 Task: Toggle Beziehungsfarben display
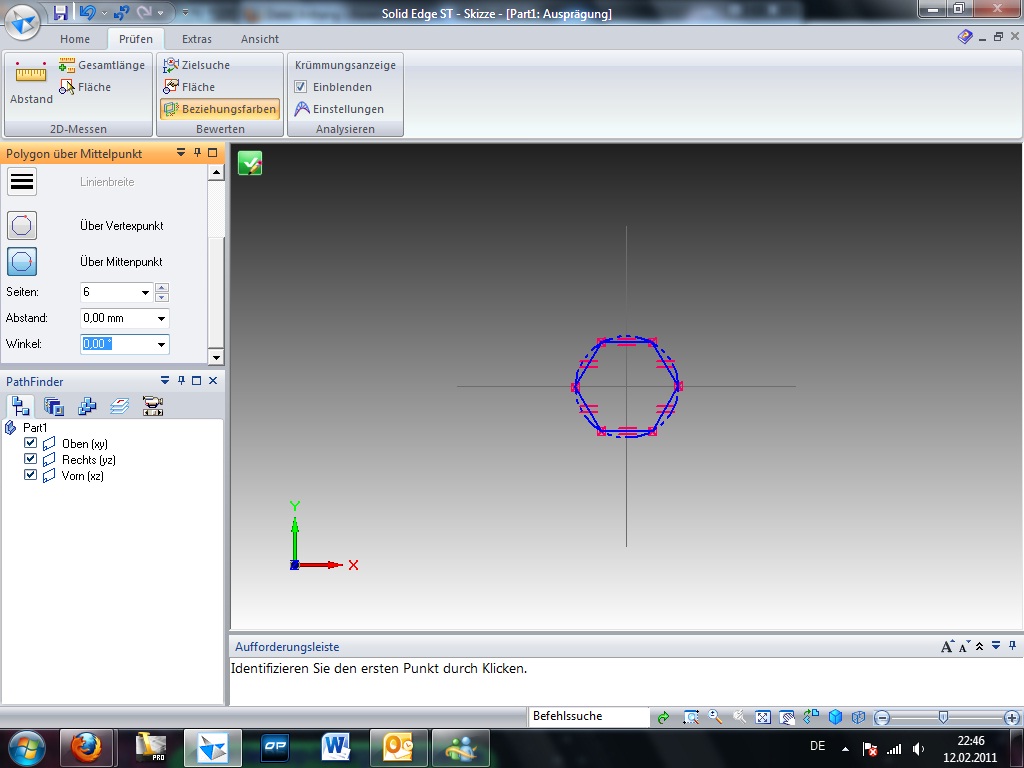click(x=219, y=109)
